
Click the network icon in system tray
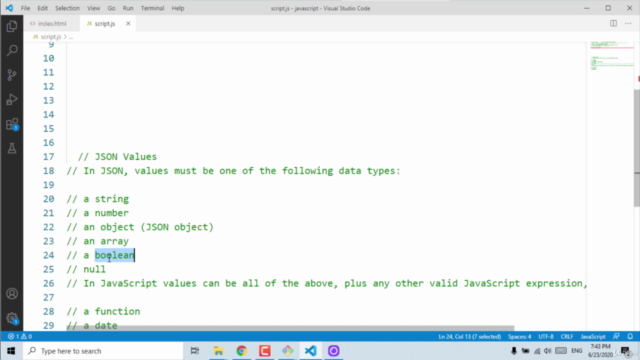[x=537, y=351]
